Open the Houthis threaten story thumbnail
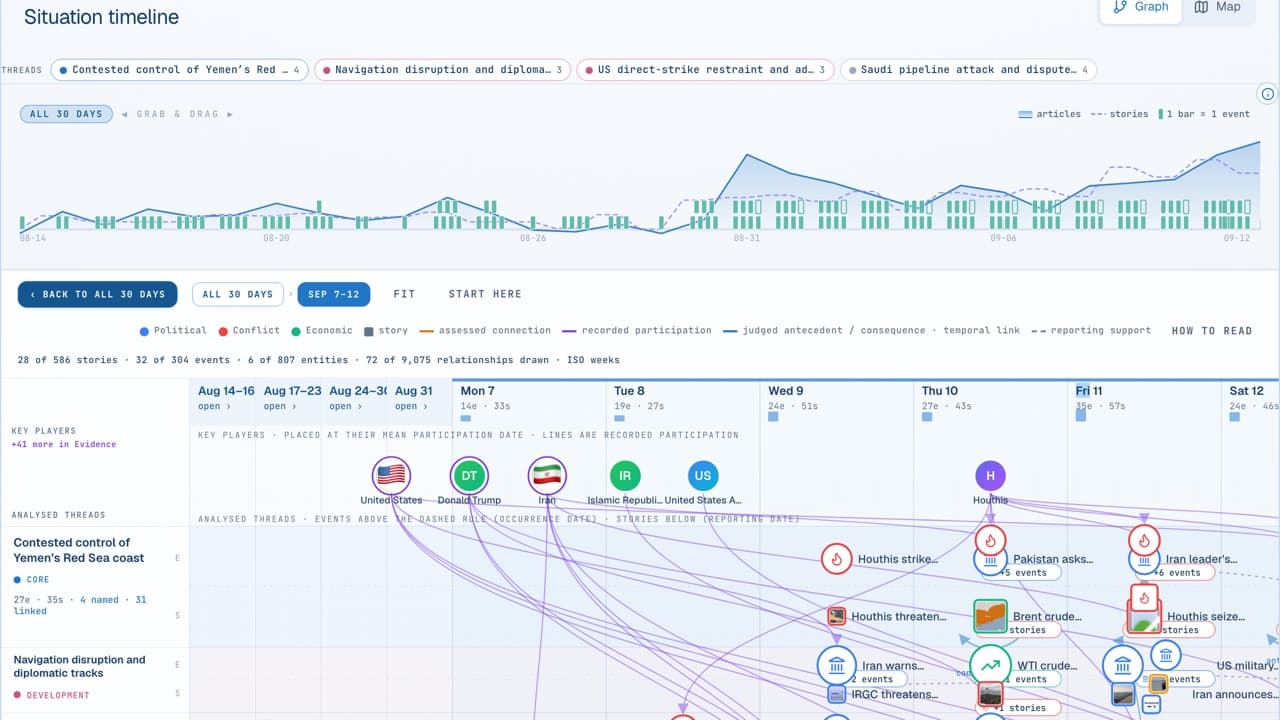Screen dimensions: 1280x720 (837, 616)
